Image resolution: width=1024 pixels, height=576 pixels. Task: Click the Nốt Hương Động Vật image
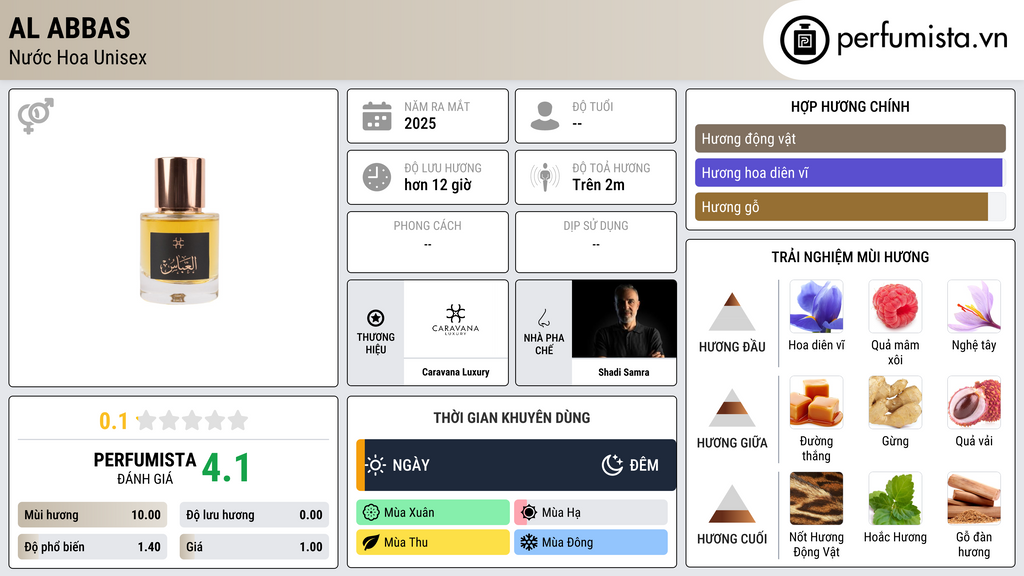(816, 498)
